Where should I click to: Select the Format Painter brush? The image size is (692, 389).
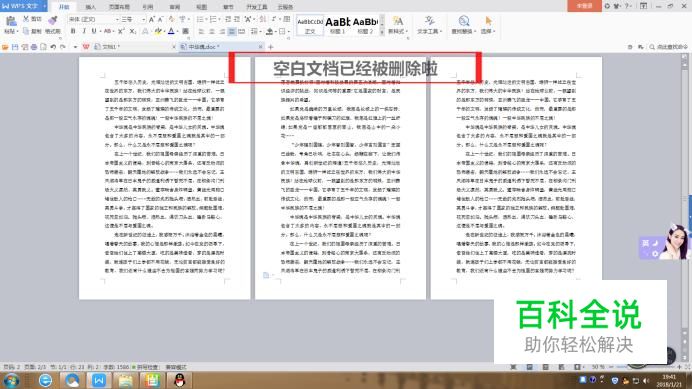click(53, 21)
